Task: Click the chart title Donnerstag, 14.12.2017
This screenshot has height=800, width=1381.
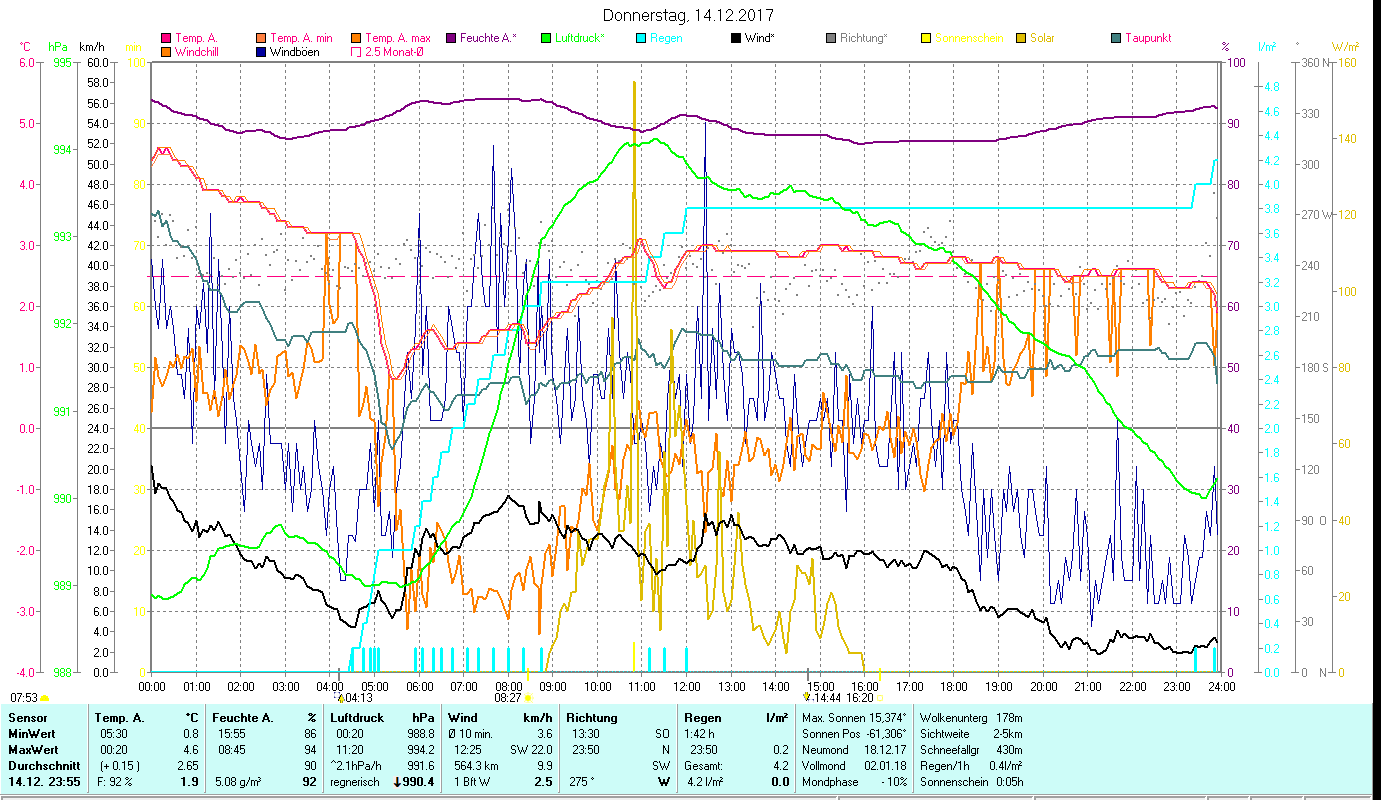Action: pos(689,16)
